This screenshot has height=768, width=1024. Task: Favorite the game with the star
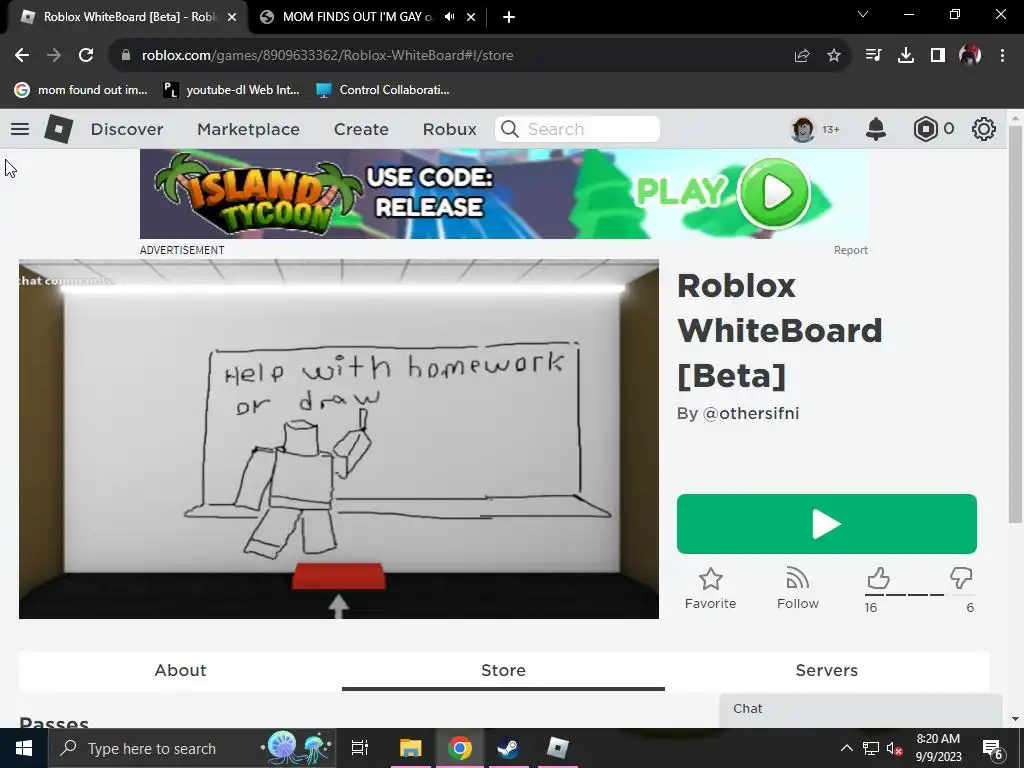click(711, 588)
